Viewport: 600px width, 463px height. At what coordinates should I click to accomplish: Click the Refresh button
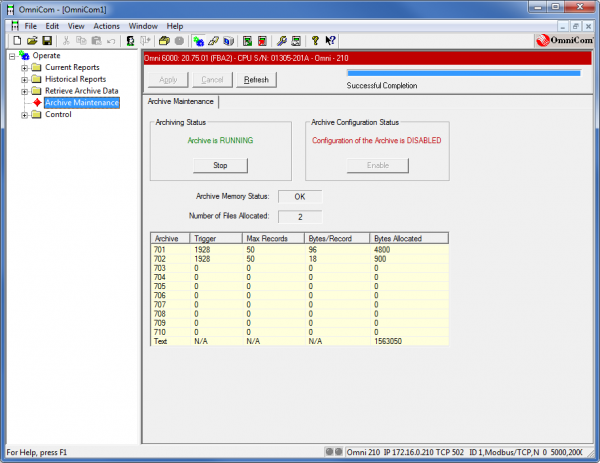[x=255, y=80]
